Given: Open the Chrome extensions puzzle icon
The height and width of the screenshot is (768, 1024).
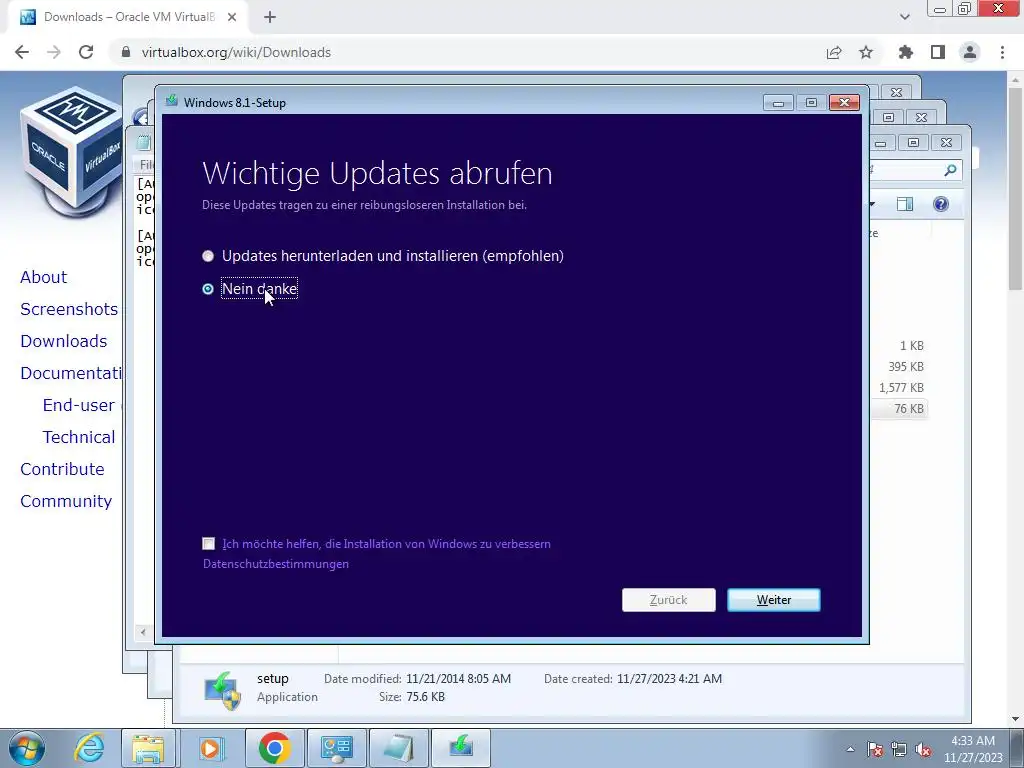Looking at the screenshot, I should pyautogui.click(x=905, y=52).
